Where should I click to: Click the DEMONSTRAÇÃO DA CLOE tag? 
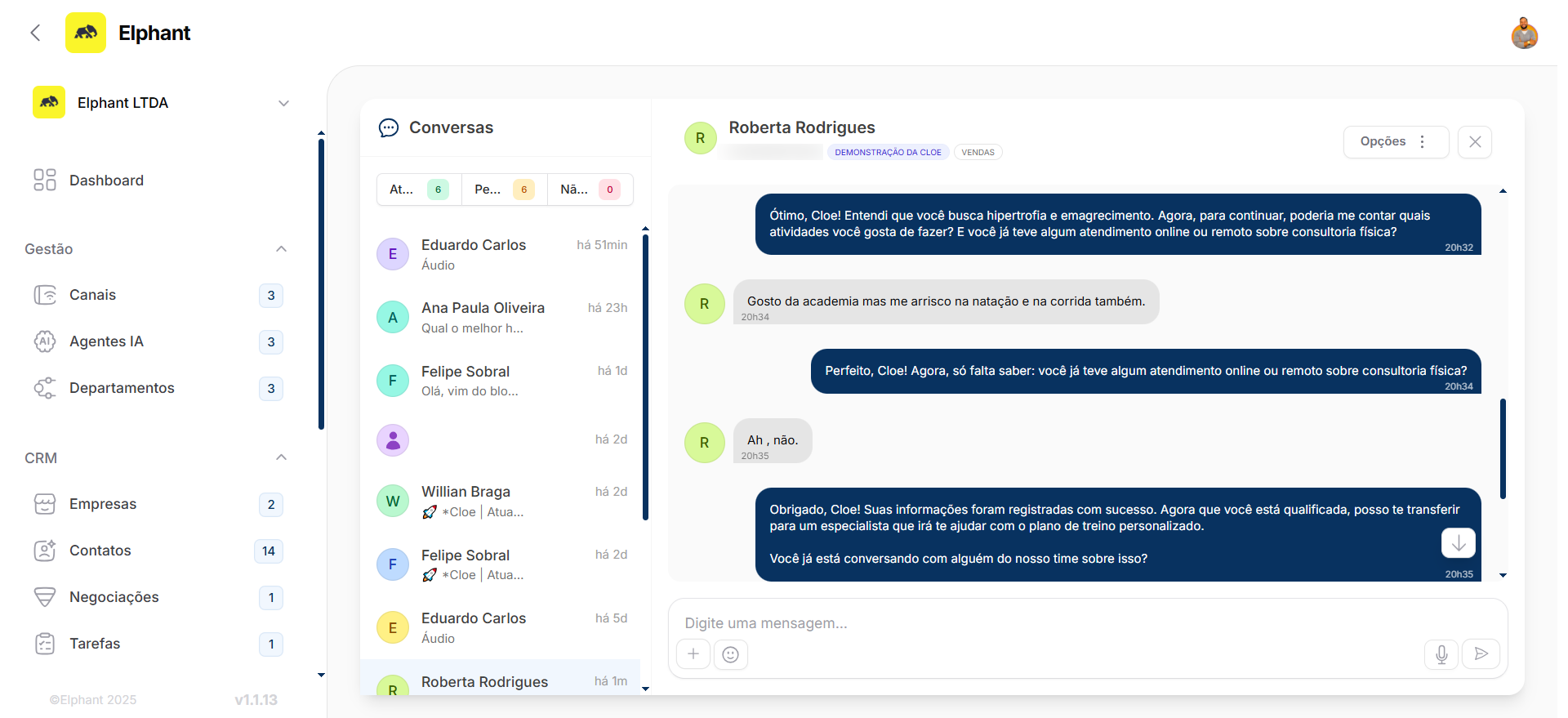click(888, 152)
